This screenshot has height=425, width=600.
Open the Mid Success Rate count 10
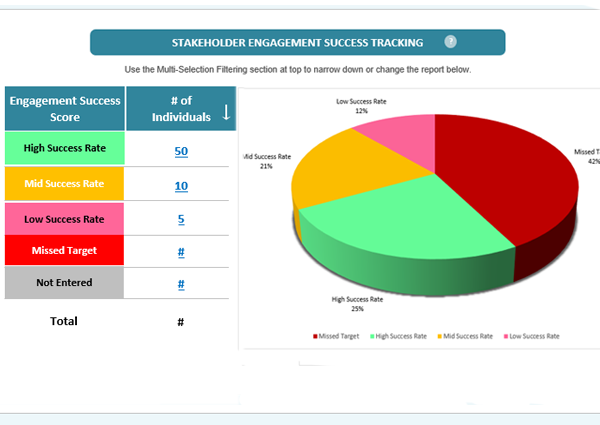[181, 186]
